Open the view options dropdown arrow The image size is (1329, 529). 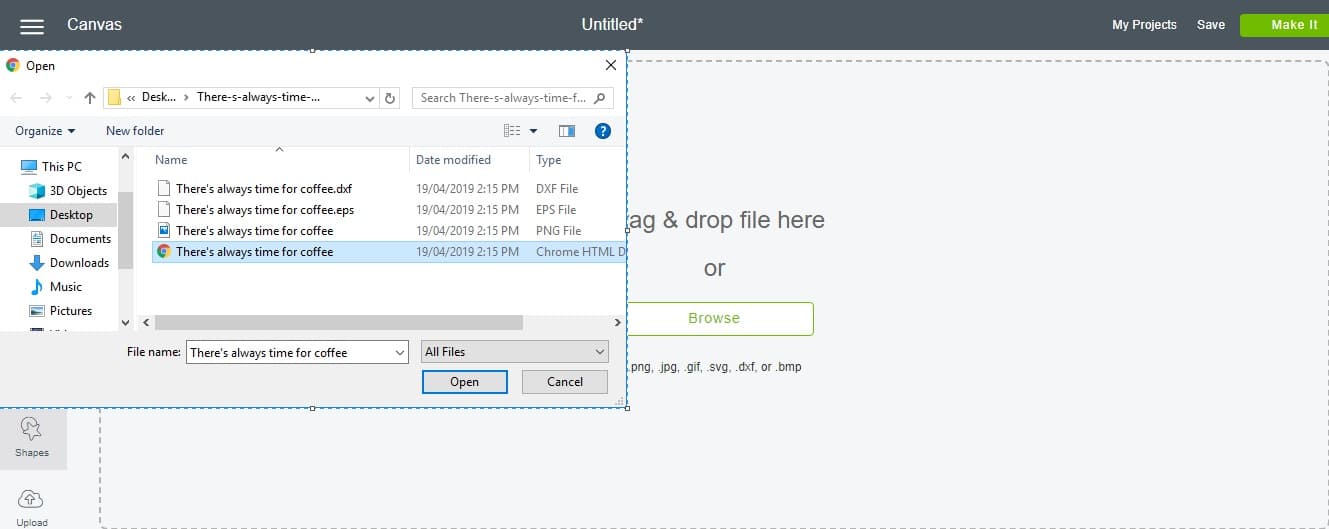tap(533, 131)
